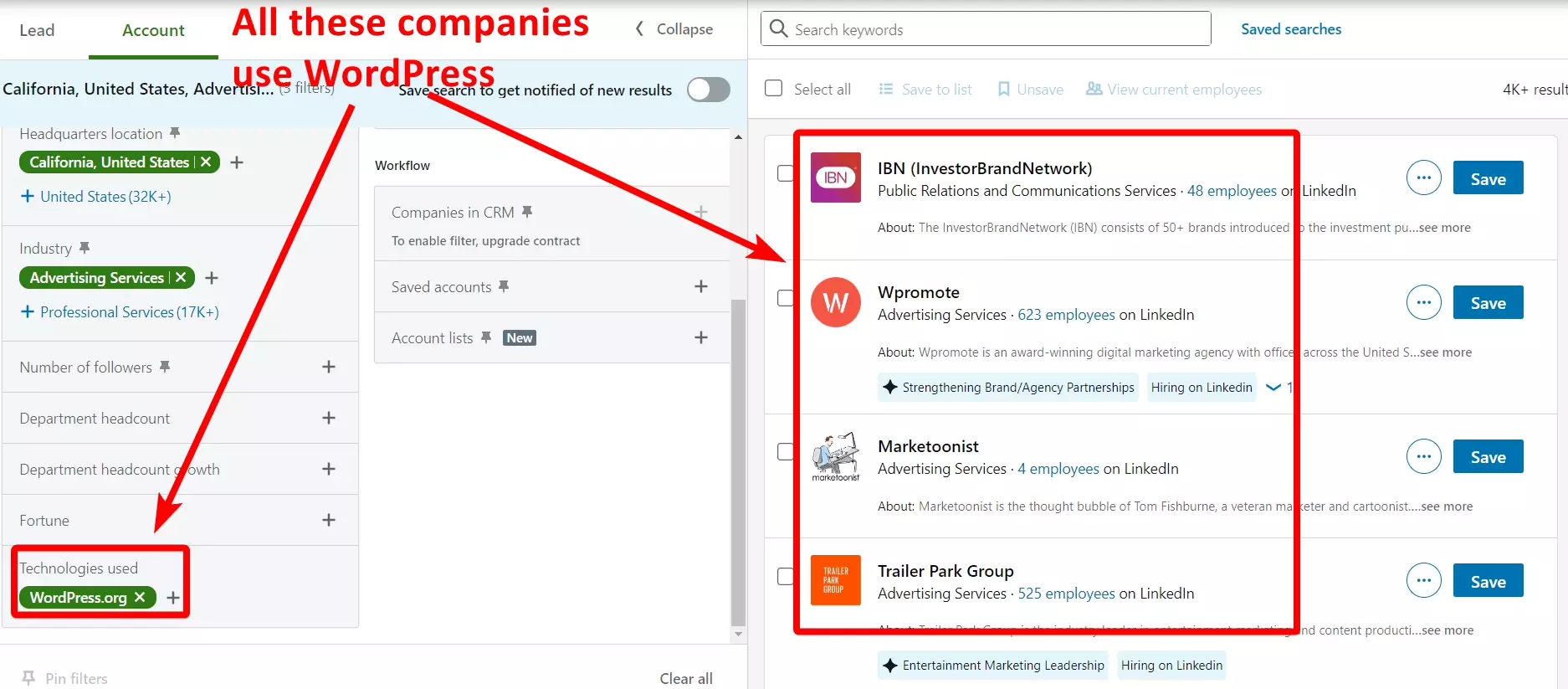Add another headquarters location with plus

[237, 162]
